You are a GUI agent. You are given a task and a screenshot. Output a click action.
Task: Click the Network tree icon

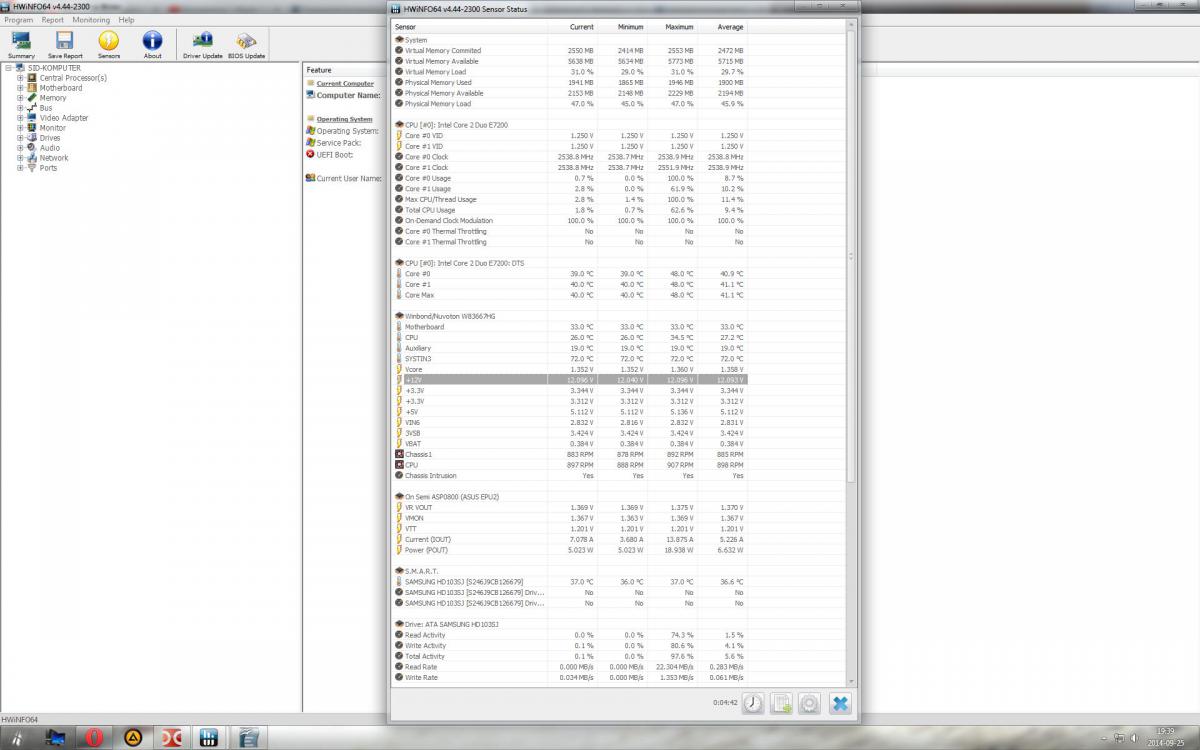coord(32,158)
